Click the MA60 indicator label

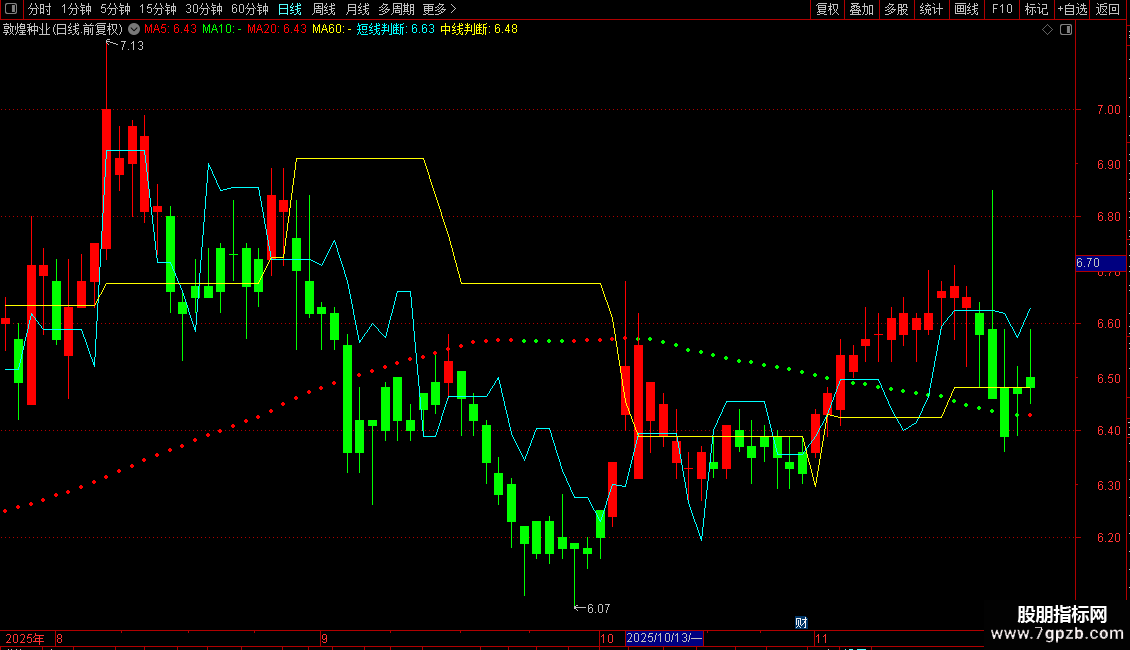click(332, 29)
